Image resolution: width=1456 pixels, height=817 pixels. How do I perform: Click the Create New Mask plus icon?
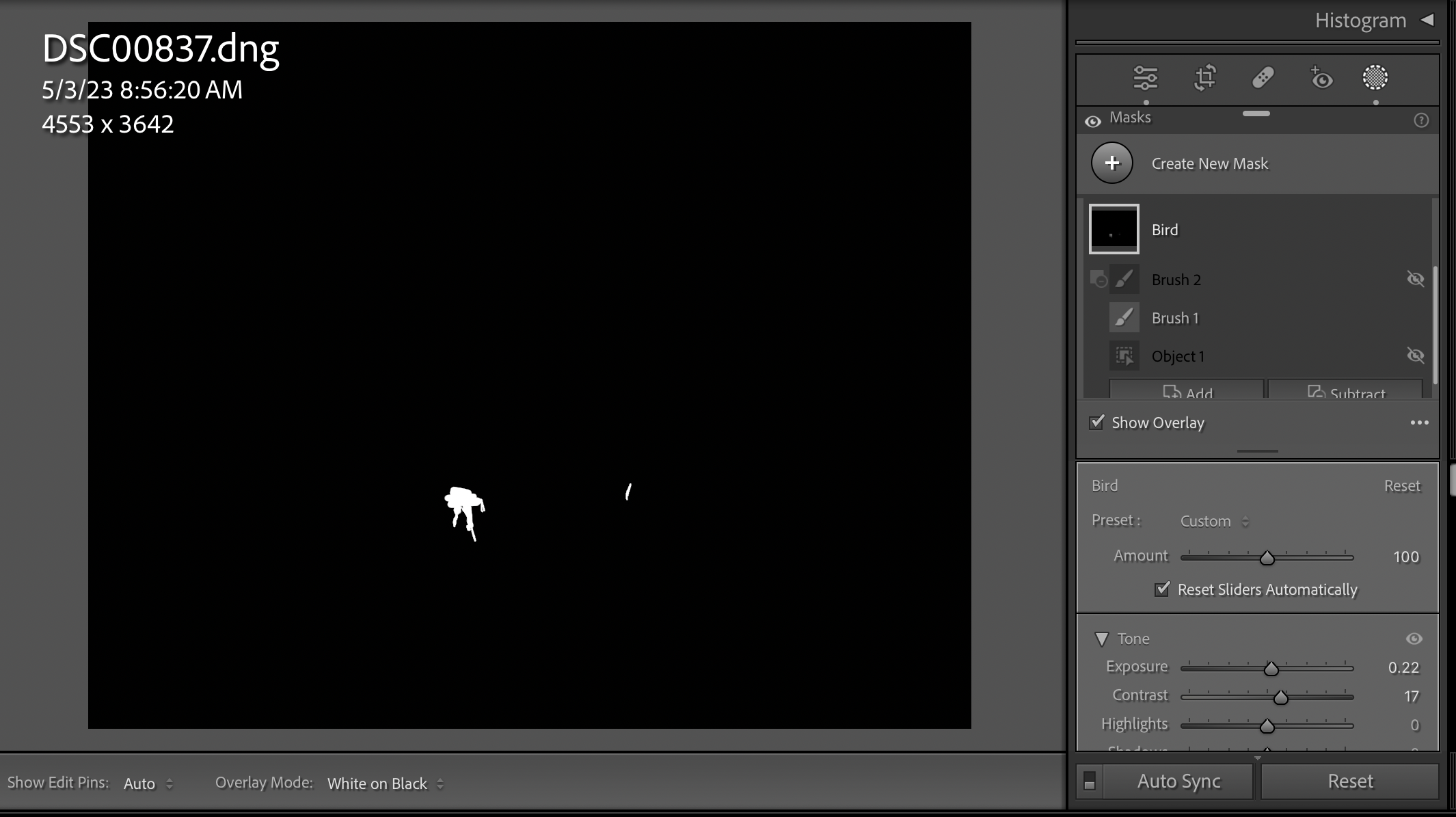[x=1112, y=163]
